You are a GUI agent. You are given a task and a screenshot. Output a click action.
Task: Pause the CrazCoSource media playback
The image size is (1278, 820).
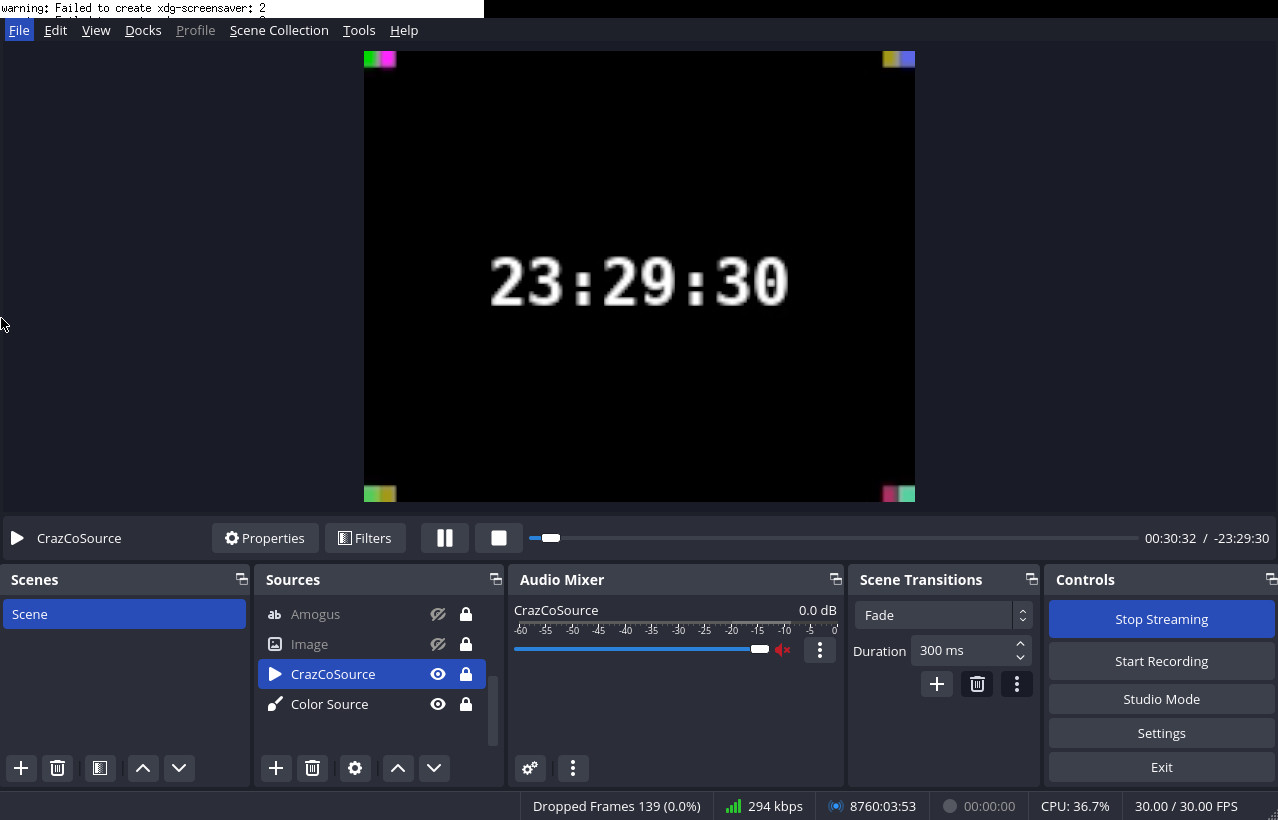pyautogui.click(x=445, y=538)
